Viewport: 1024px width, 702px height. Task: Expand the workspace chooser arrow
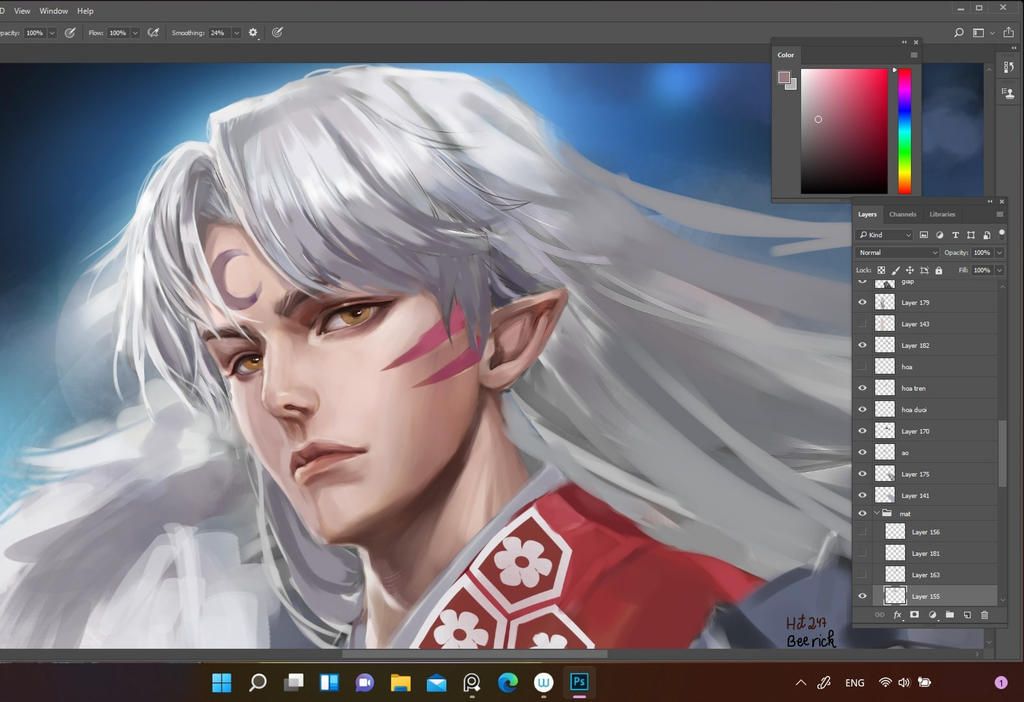click(993, 33)
